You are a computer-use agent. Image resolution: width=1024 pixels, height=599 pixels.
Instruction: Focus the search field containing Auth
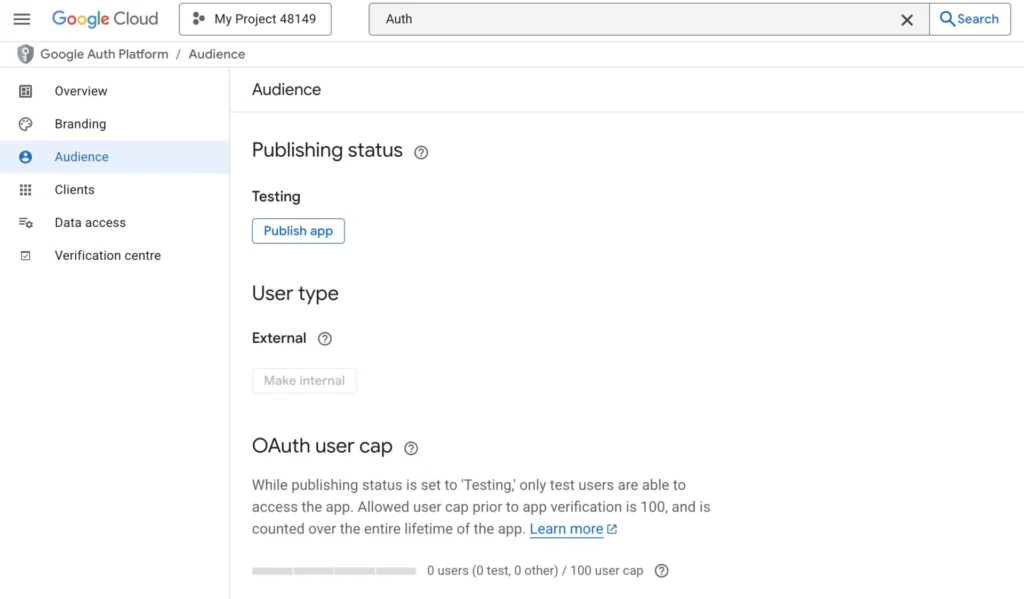tap(633, 19)
